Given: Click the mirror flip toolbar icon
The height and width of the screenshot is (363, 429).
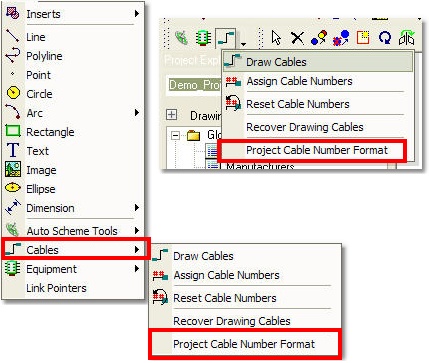Looking at the screenshot, I should [407, 38].
